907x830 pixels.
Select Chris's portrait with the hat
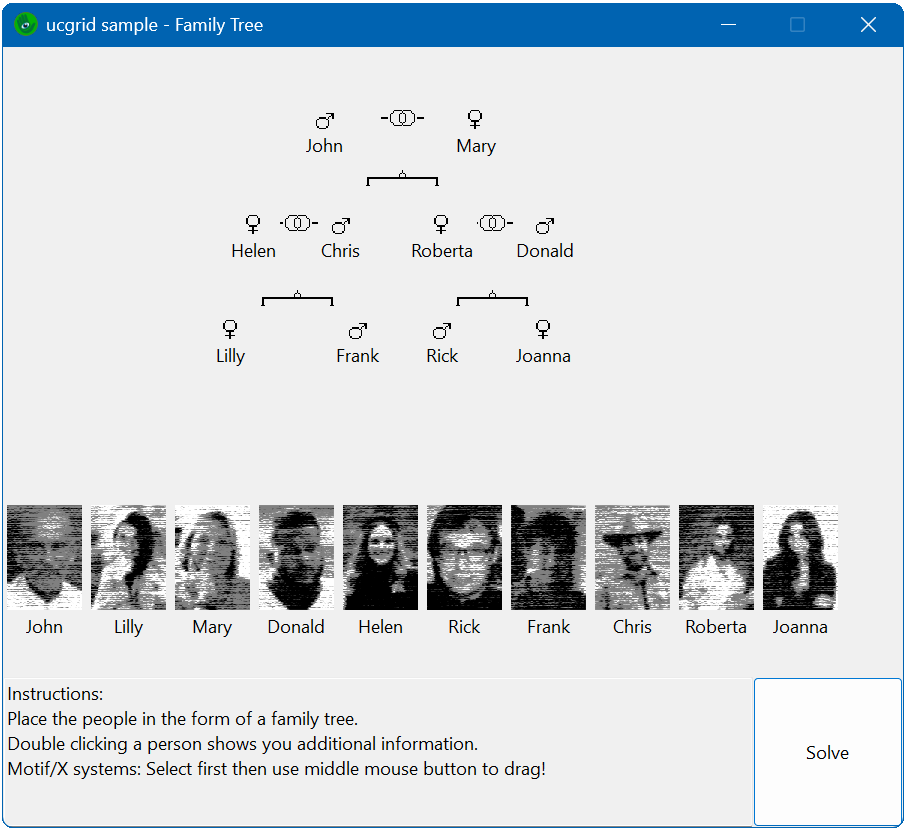[x=632, y=557]
